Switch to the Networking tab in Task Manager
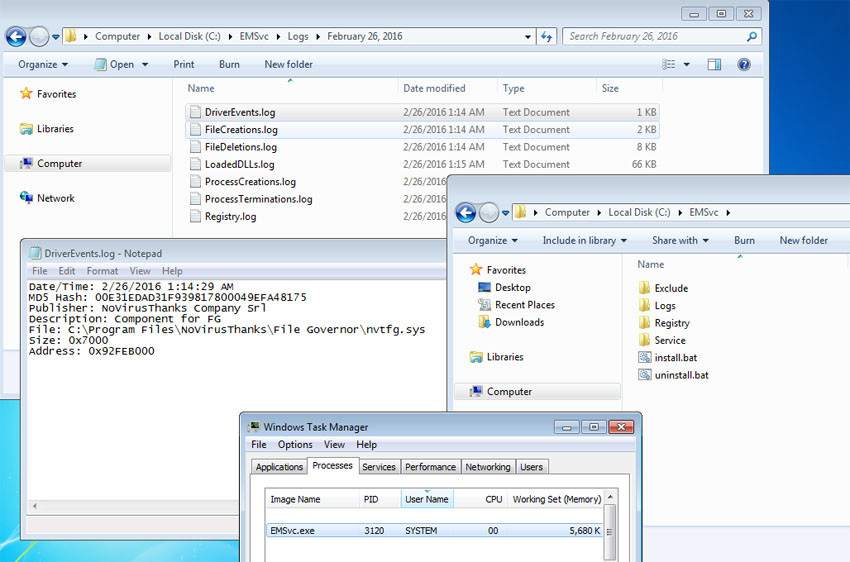This screenshot has height=562, width=850. point(487,467)
